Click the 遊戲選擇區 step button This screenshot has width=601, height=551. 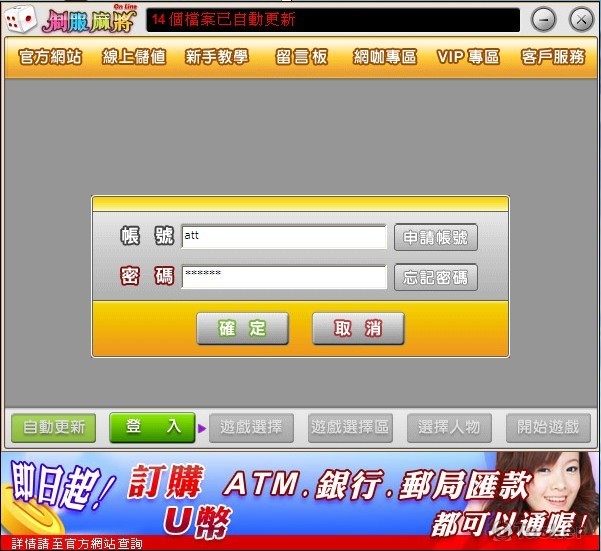point(350,428)
